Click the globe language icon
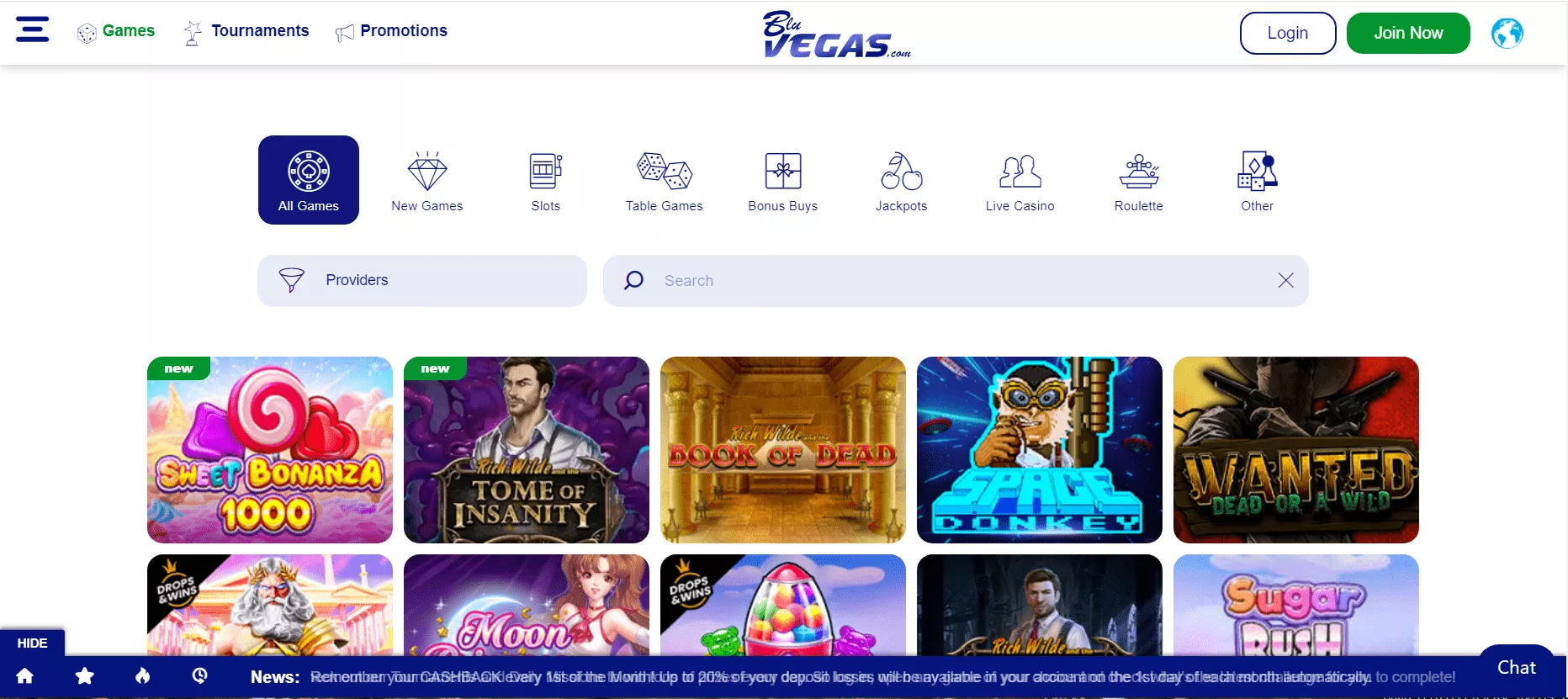Screen dimensions: 1568x699 pos(1507,34)
